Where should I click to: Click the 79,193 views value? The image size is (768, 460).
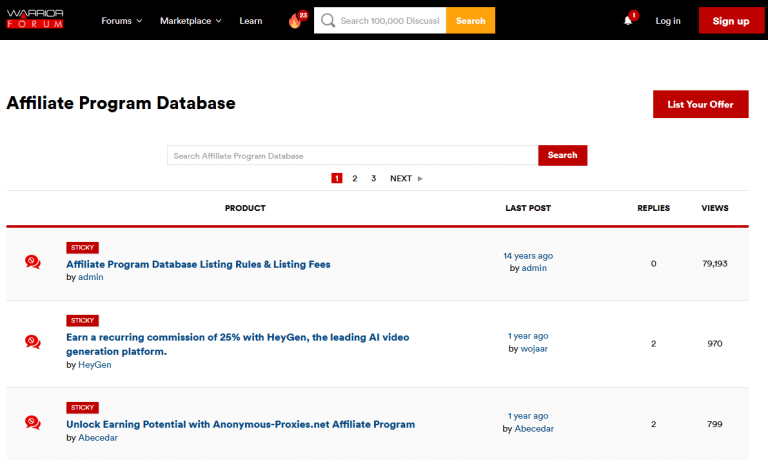[x=715, y=264]
